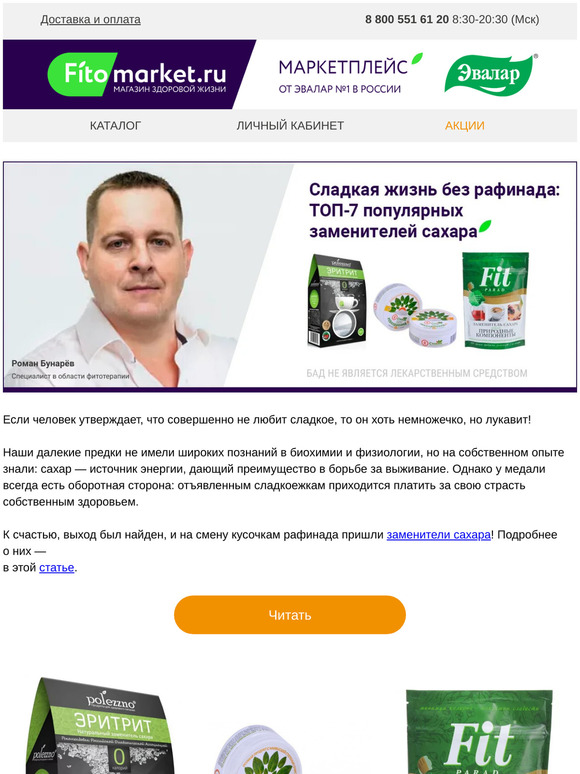
Task: Click the orange Читать button
Action: click(290, 615)
